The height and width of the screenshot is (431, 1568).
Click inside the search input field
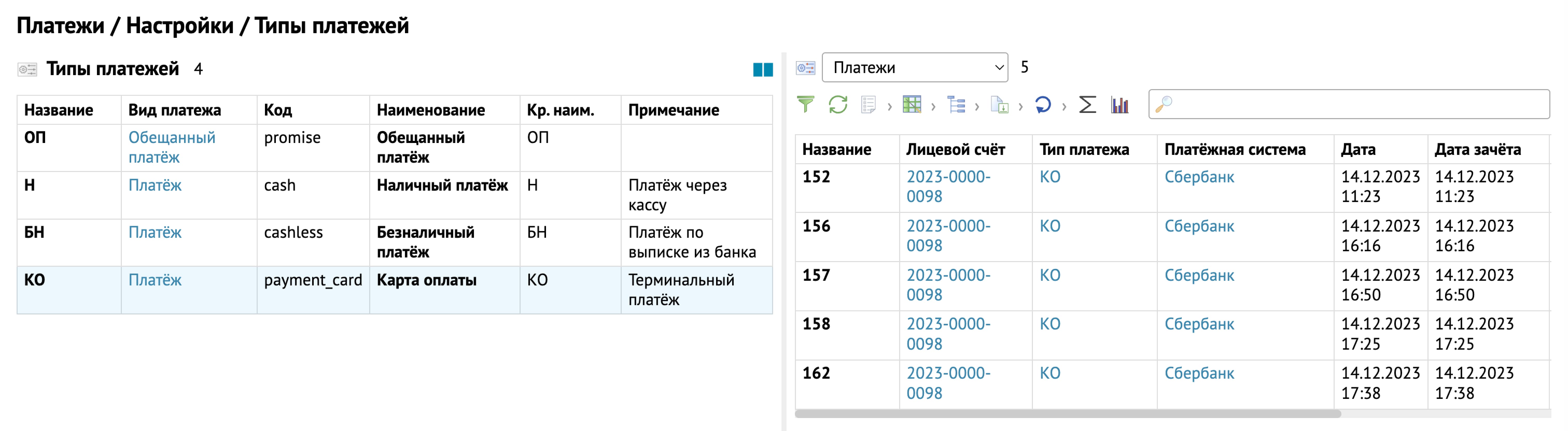pos(1349,104)
